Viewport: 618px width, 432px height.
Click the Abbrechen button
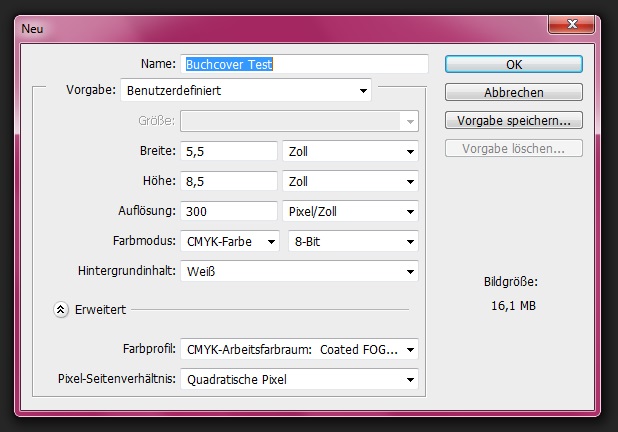click(514, 92)
